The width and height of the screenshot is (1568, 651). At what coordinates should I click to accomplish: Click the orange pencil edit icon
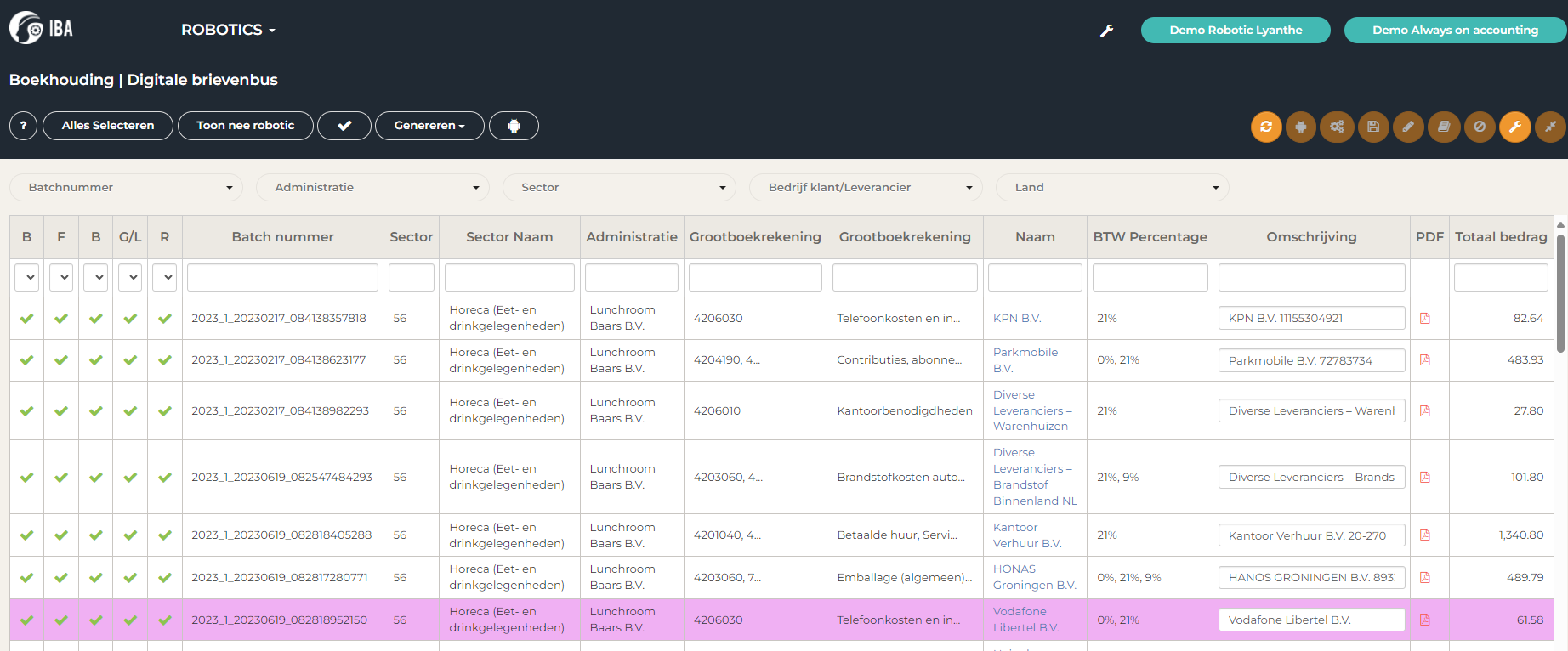tap(1408, 127)
